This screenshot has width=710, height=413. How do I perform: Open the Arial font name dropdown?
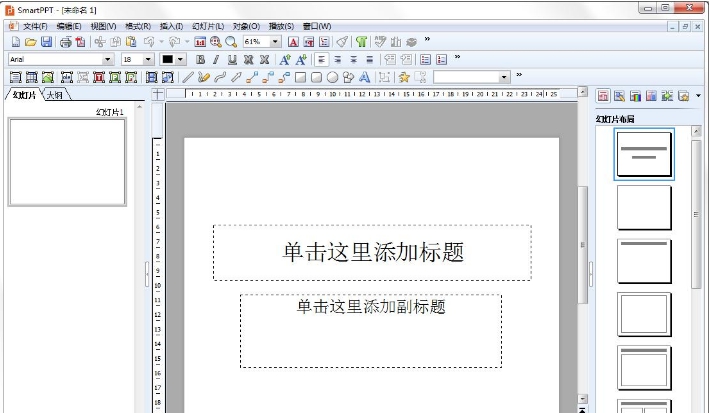(x=107, y=59)
